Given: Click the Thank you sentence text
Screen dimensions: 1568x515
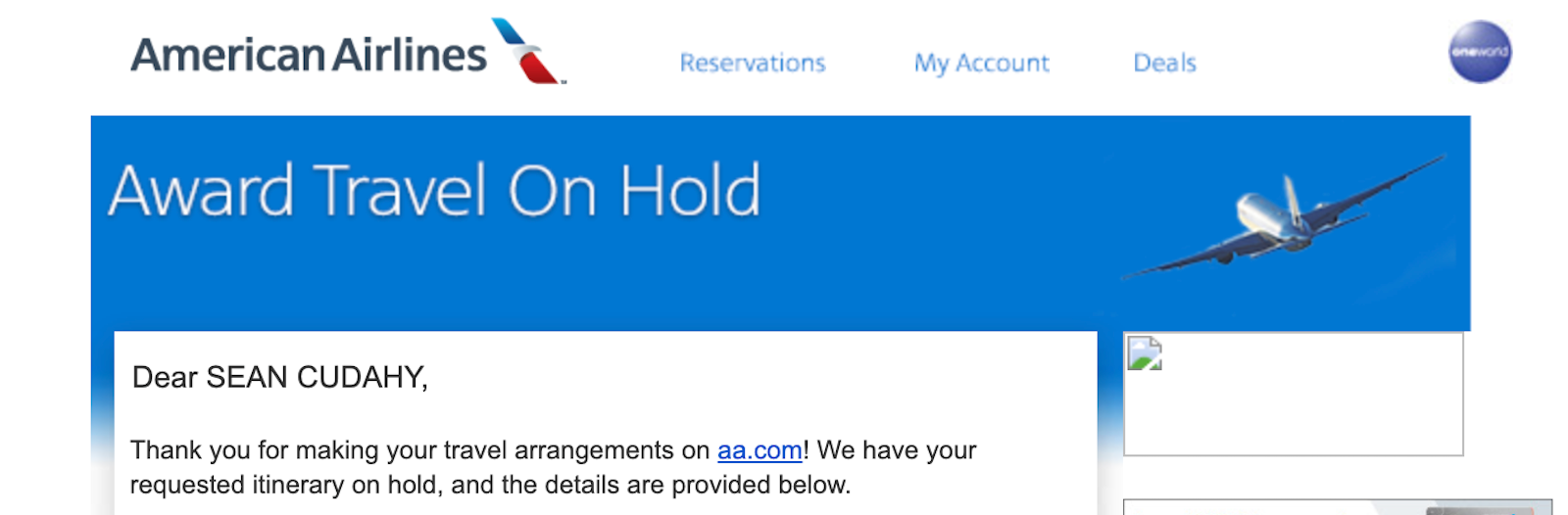Looking at the screenshot, I should [x=421, y=450].
